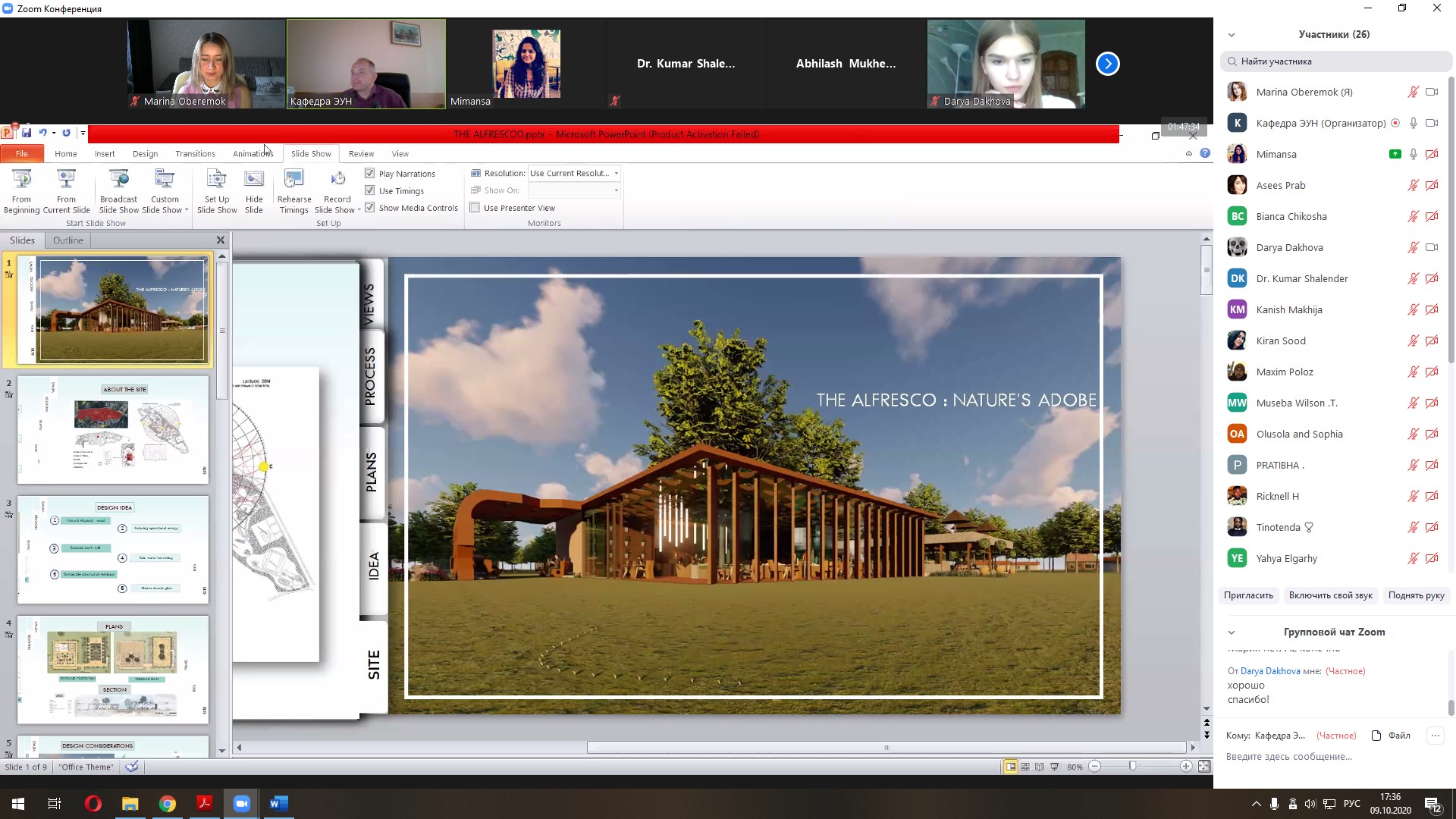The width and height of the screenshot is (1456, 819).
Task: Show next Zoom participants with arrow
Action: pos(1107,64)
